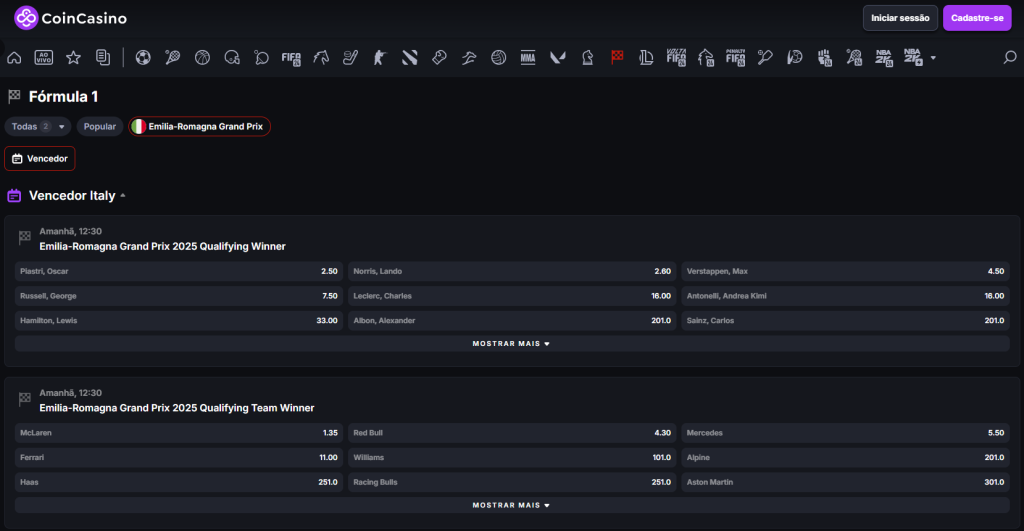This screenshot has height=531, width=1024.
Task: Open the Todas filter dropdown
Action: [x=38, y=126]
